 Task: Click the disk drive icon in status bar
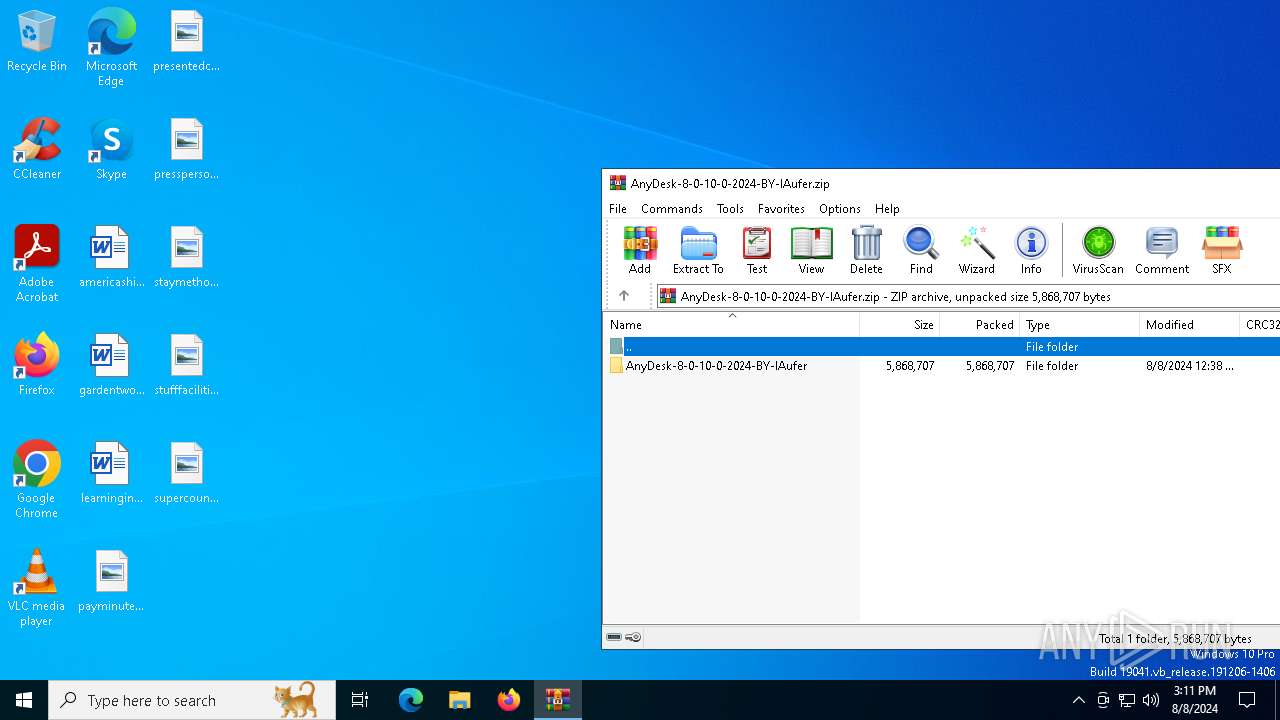tap(614, 637)
